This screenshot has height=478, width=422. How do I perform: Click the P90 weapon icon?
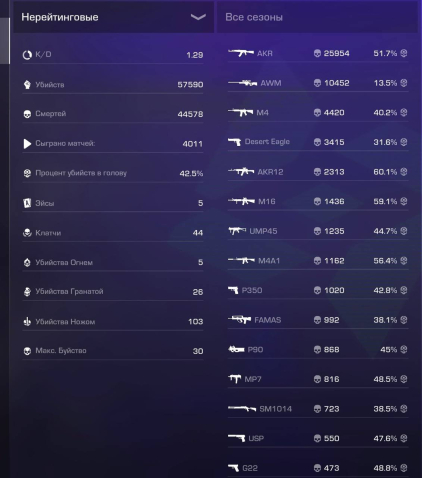(x=236, y=349)
